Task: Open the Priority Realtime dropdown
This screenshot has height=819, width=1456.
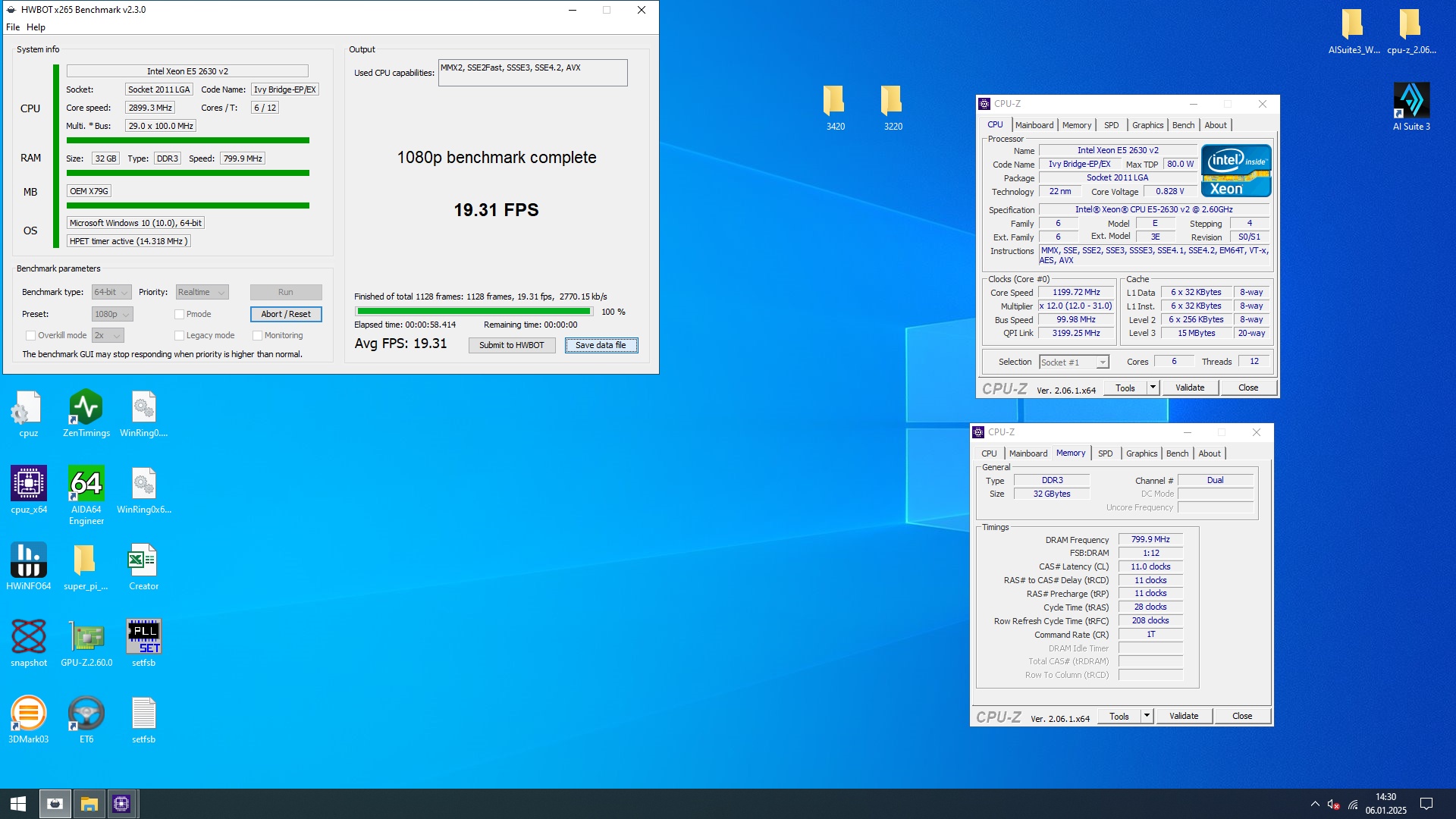Action: pyautogui.click(x=202, y=292)
